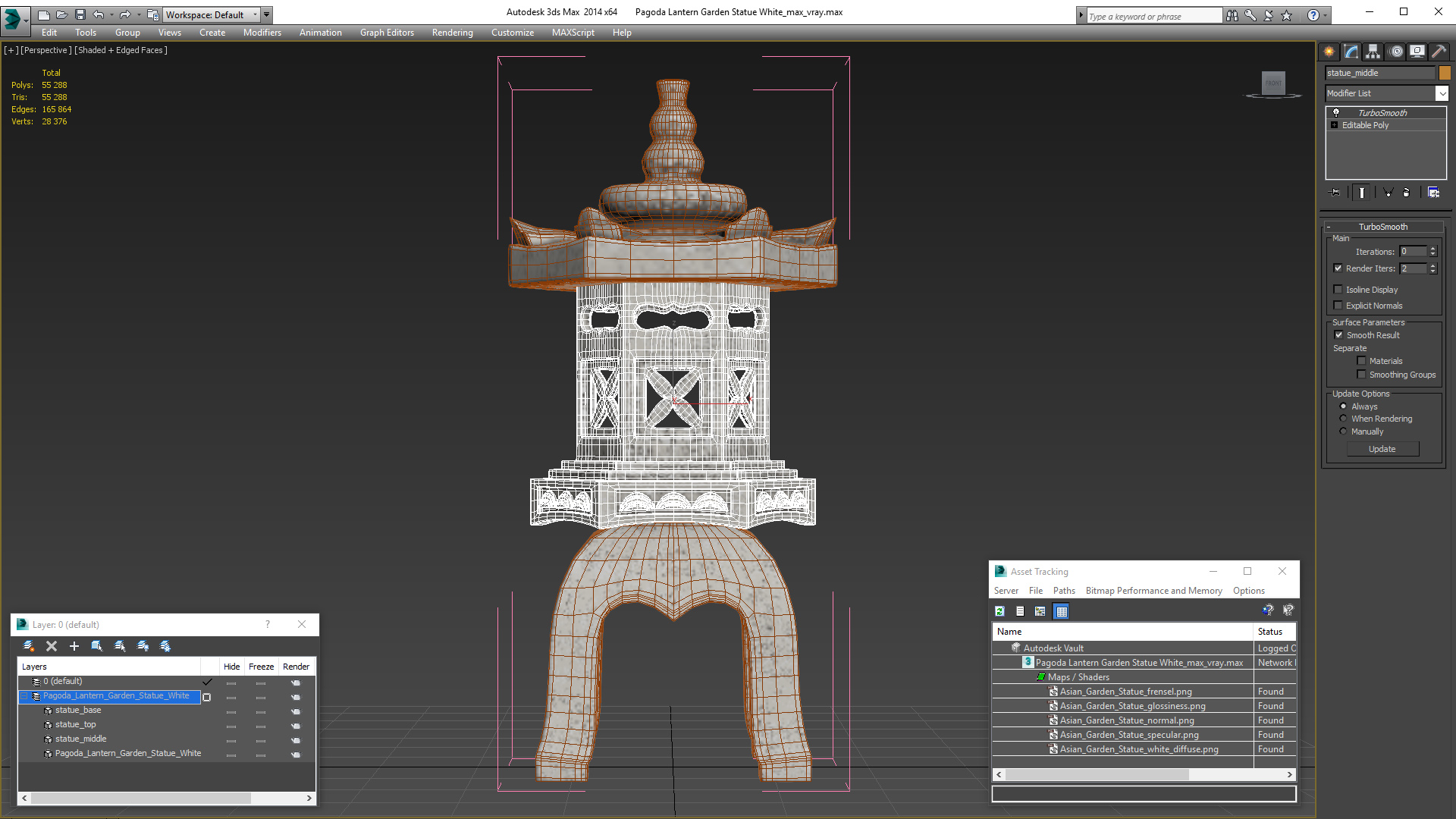Open the Modify command panel tab

(x=1351, y=52)
